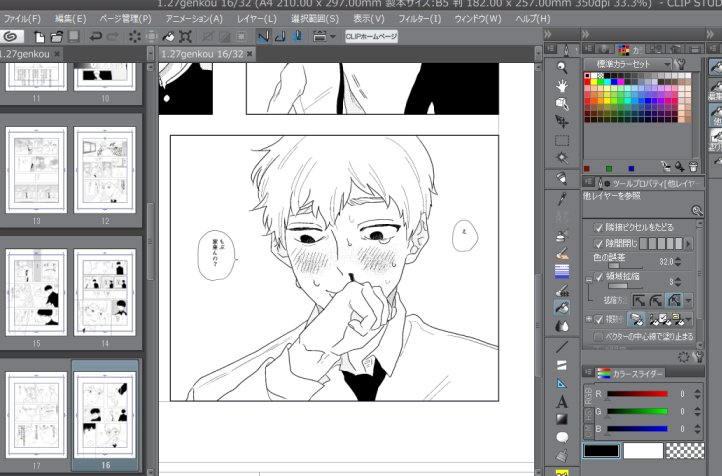Screen dimensions: 722x476
Task: Click the Scale/Rotate transform icon
Action: point(185,36)
